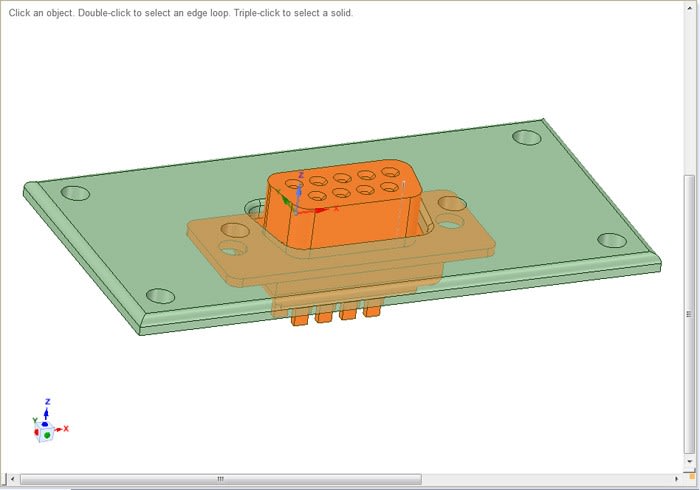700x490 pixels.
Task: Select the bottom-right mounting hole on plate
Action: pos(612,241)
